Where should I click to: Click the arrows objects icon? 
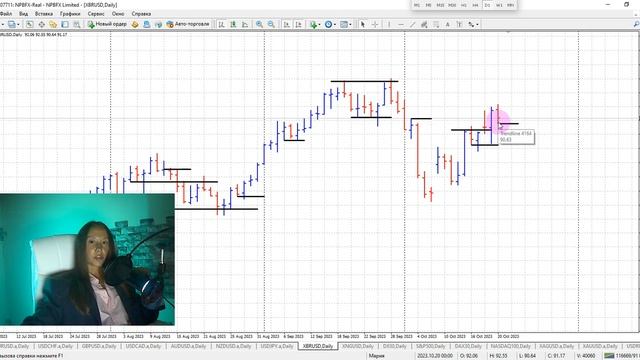[x=471, y=24]
